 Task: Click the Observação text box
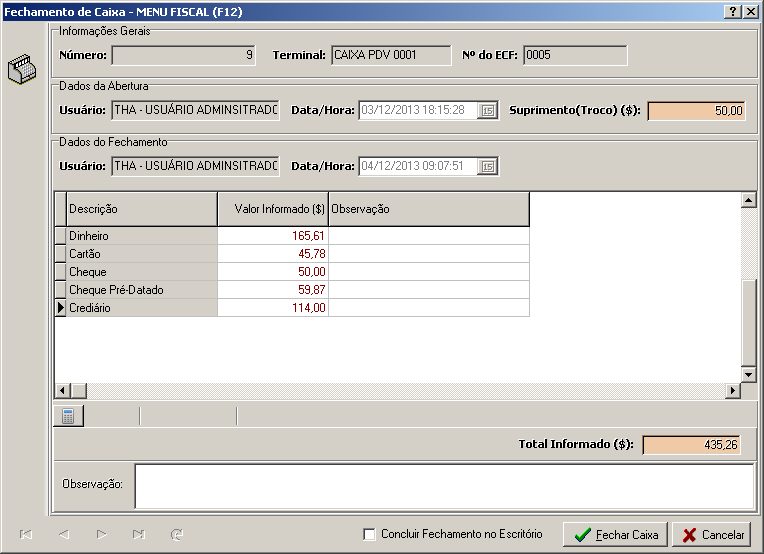[444, 486]
